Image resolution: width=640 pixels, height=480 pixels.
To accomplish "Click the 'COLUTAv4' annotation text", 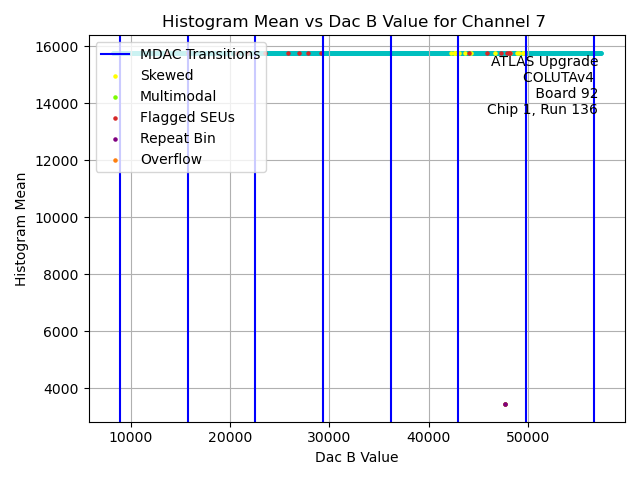I will click(560, 78).
